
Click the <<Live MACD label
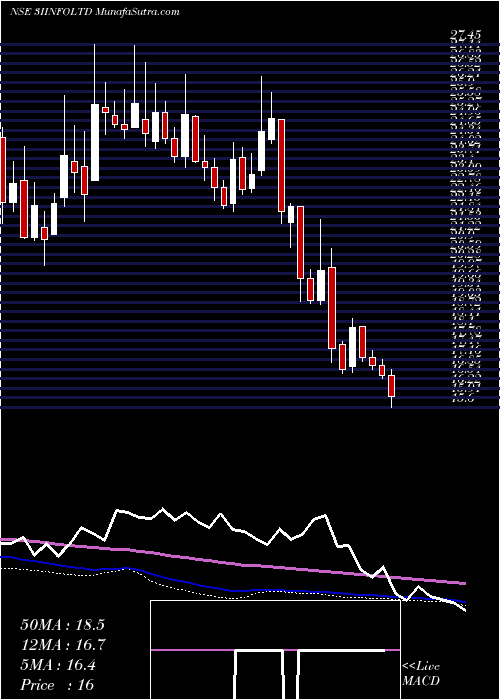pyautogui.click(x=421, y=674)
